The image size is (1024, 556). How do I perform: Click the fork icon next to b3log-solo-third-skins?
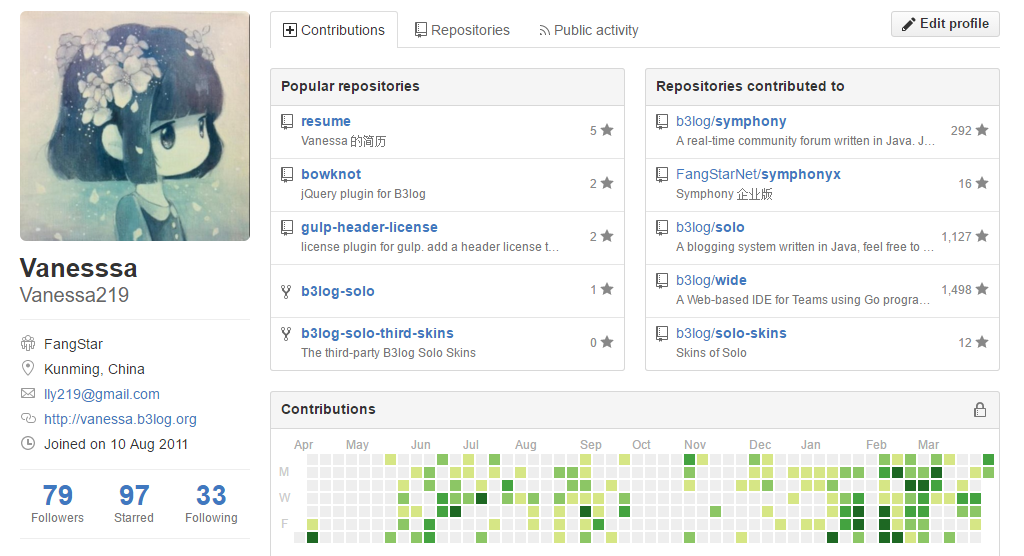[x=287, y=334]
